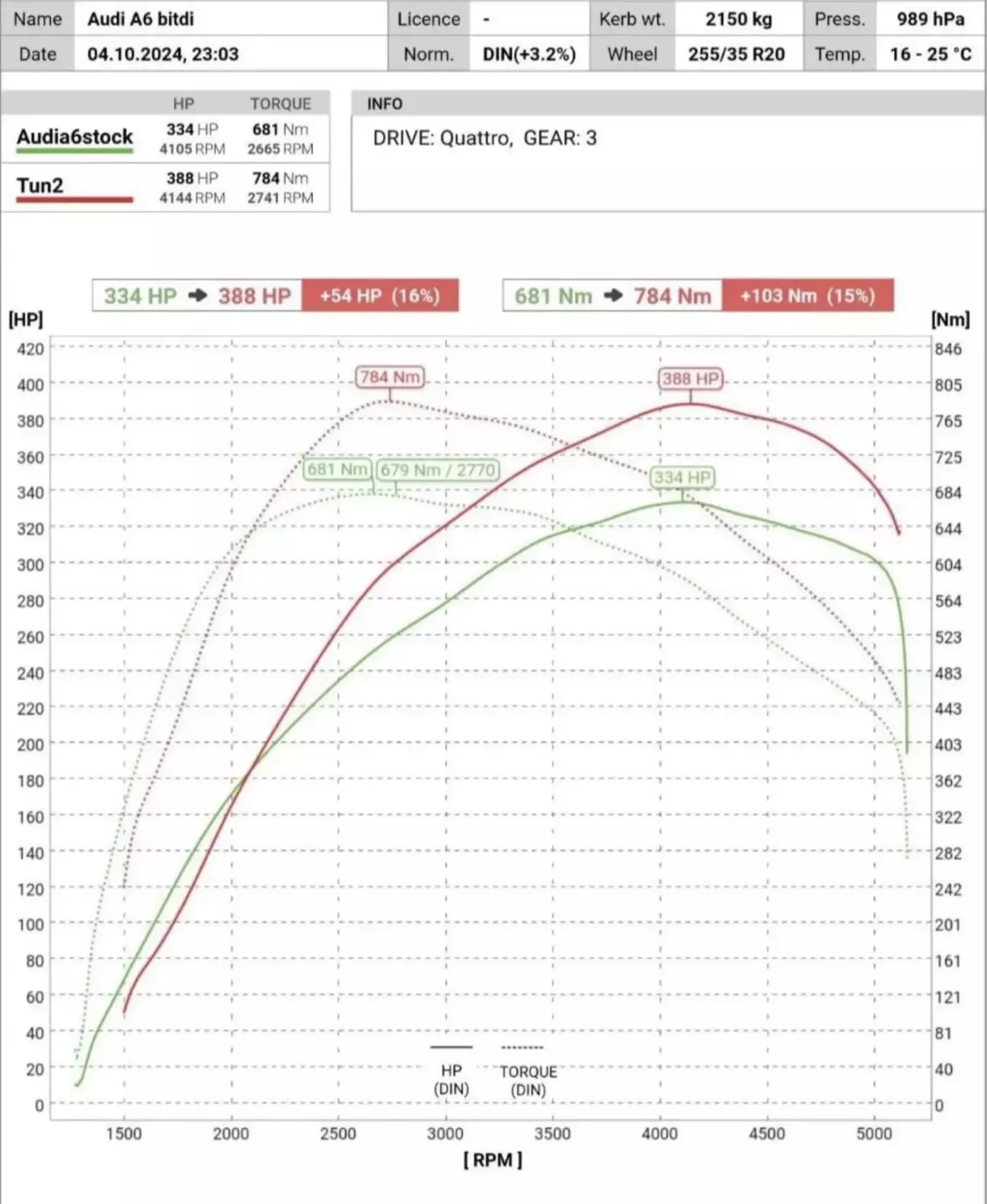Click the TORQUE (DIN) dotted line legend
987x1204 pixels.
[528, 1071]
